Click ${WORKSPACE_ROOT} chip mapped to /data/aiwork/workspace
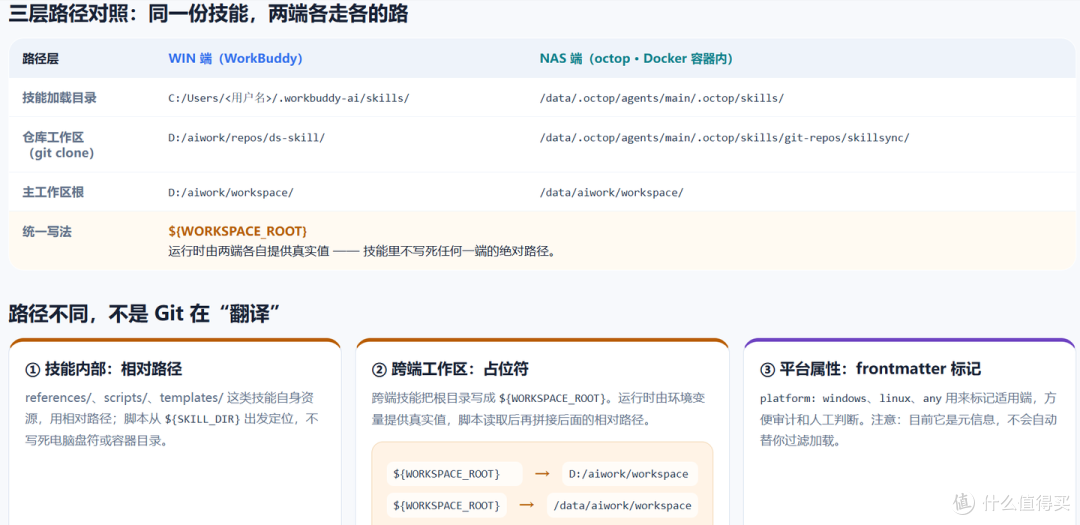This screenshot has height=525, width=1080. tap(446, 505)
